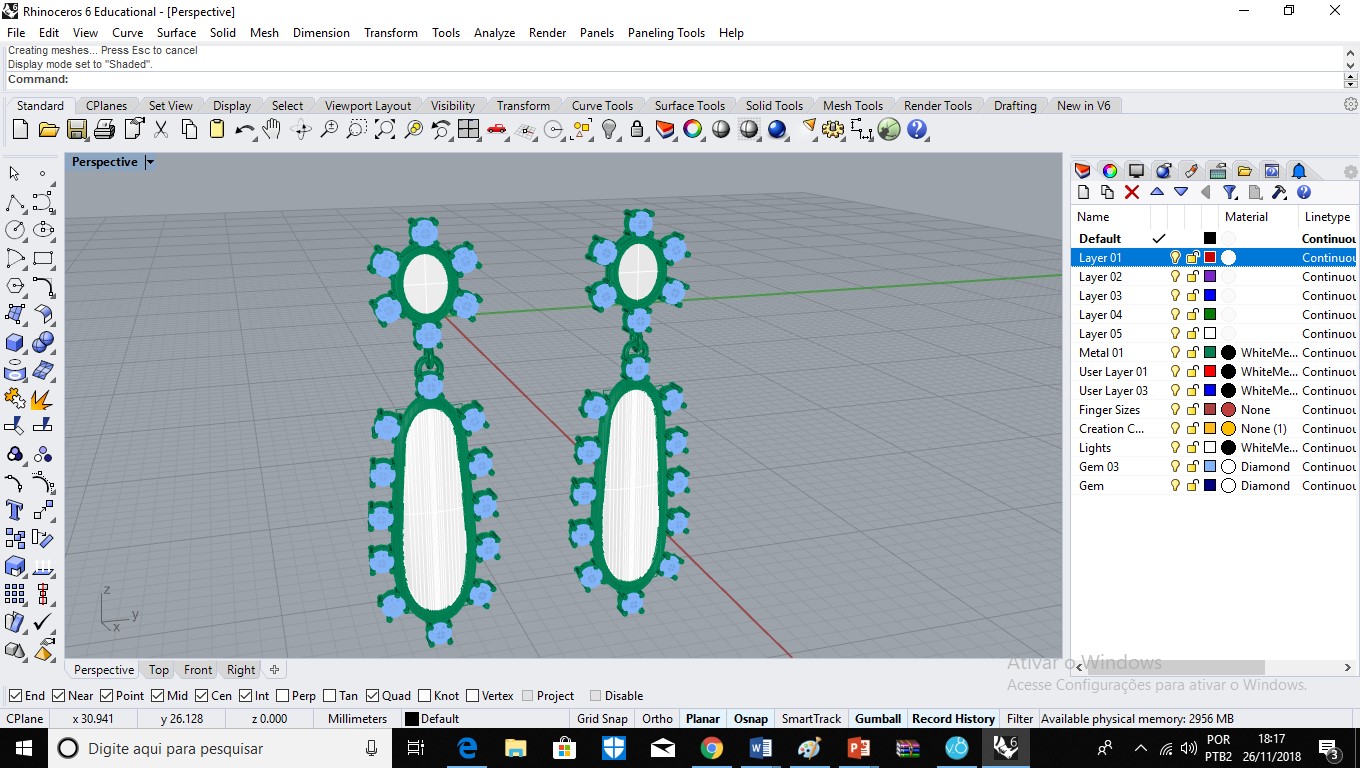This screenshot has width=1360, height=768.
Task: Switch to the Right viewport tab
Action: [241, 670]
